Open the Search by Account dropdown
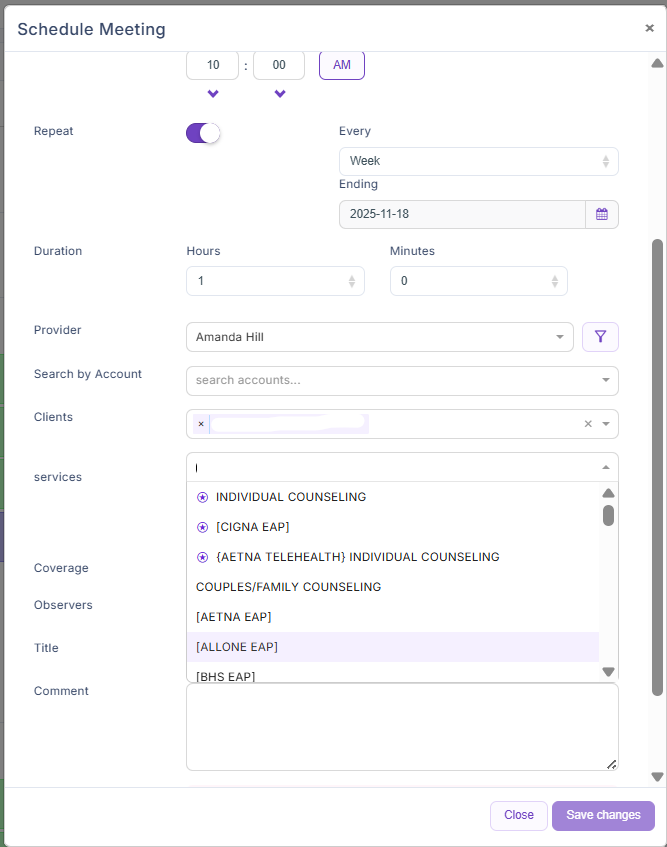This screenshot has width=667, height=847. pos(402,381)
